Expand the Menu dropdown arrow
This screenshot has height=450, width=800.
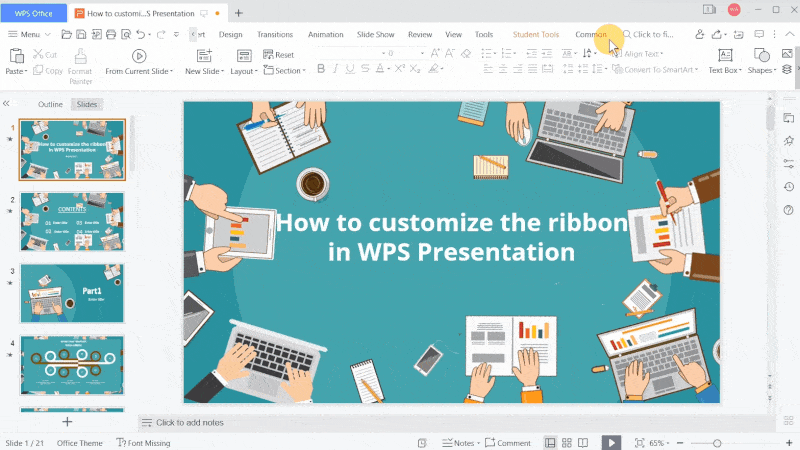coord(47,34)
